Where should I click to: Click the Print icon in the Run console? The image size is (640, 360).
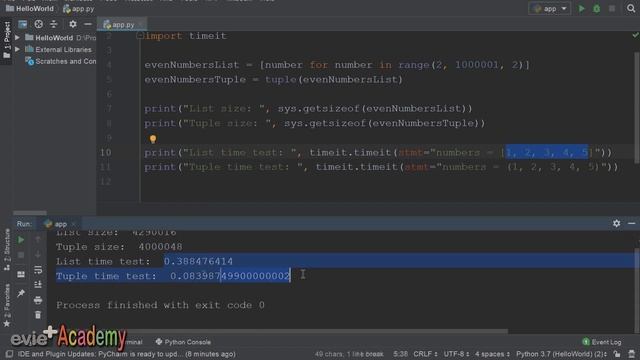[38, 300]
